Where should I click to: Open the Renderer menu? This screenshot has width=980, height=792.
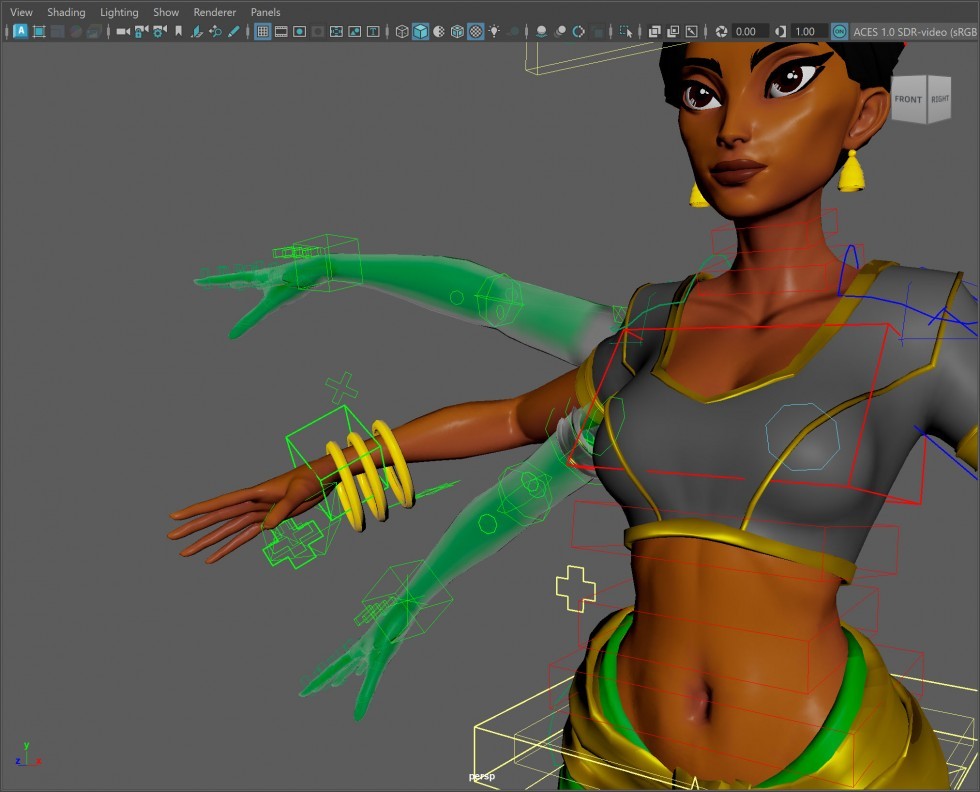coord(214,12)
